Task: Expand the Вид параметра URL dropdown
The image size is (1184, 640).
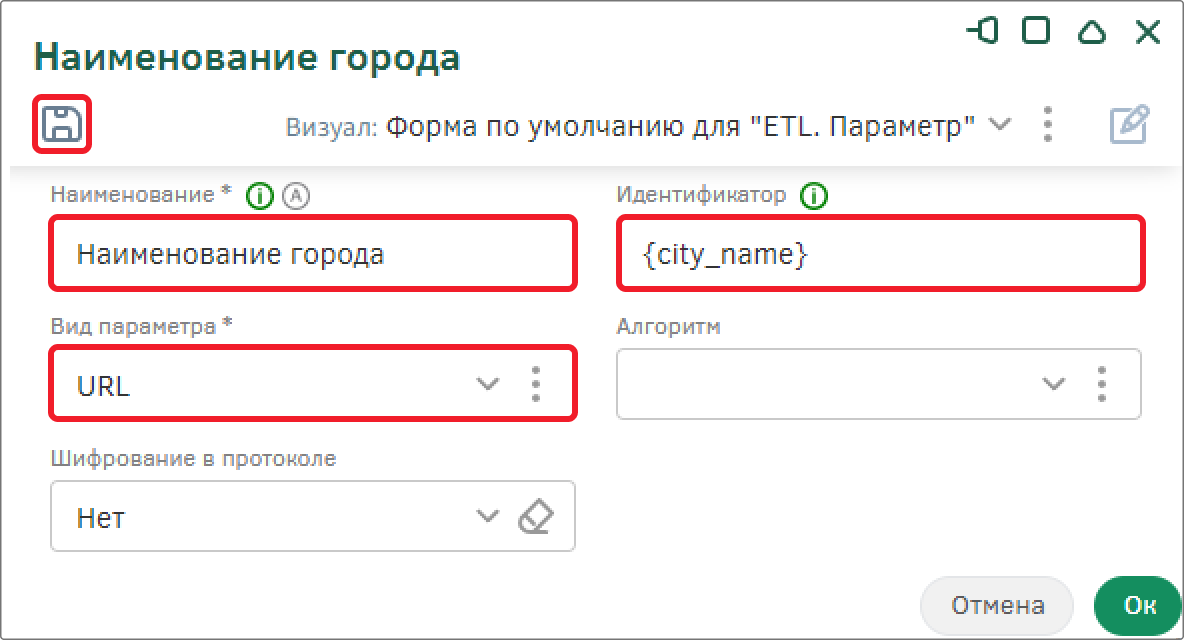Action: (487, 384)
